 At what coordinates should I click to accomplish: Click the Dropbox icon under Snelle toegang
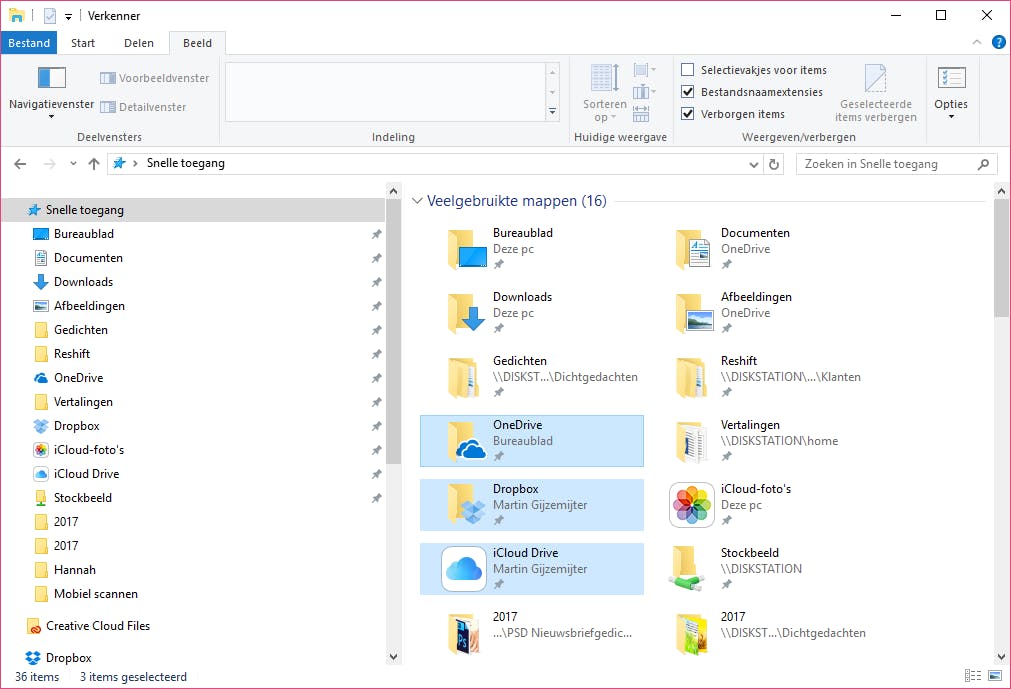pyautogui.click(x=41, y=426)
